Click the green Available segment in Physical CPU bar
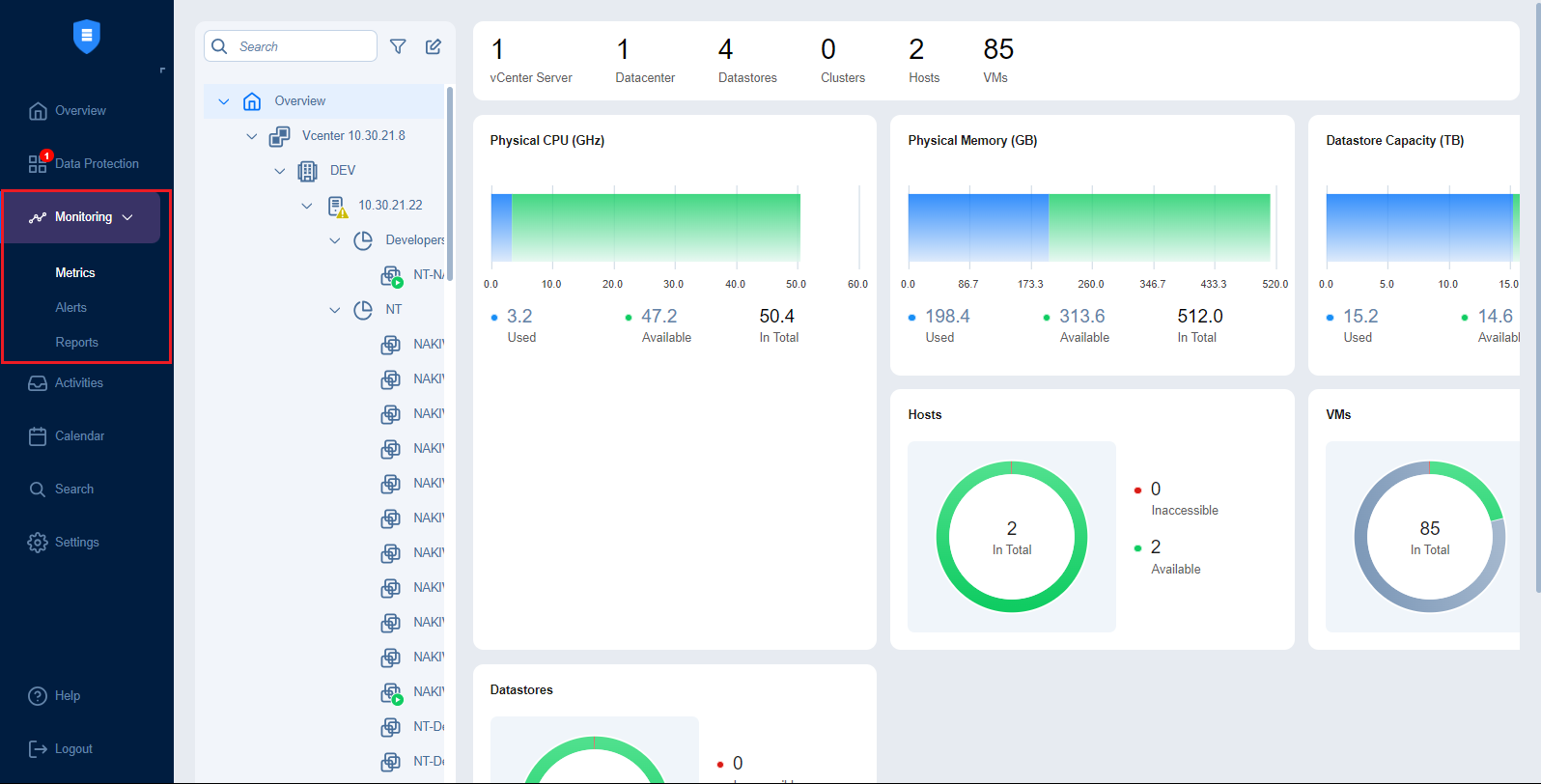The height and width of the screenshot is (784, 1541). point(656,227)
